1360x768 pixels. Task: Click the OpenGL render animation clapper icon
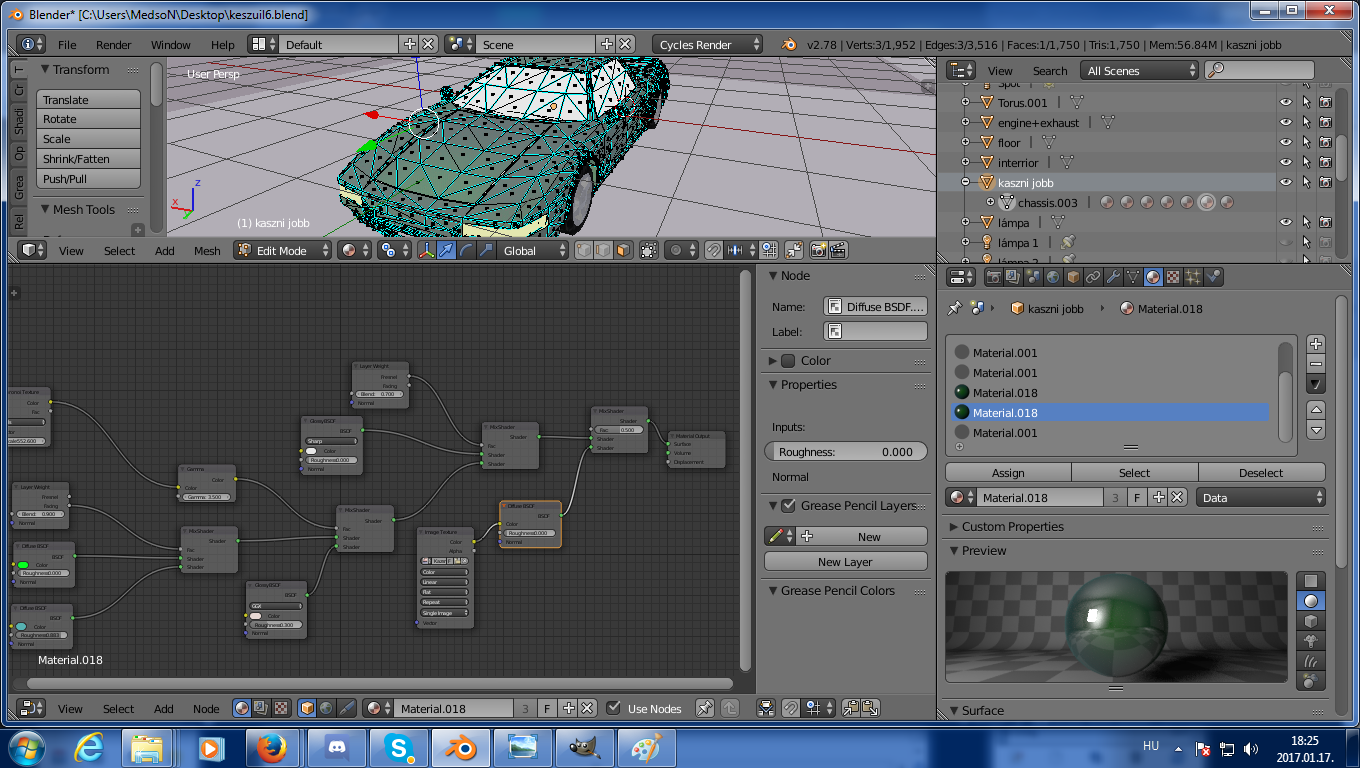tap(838, 250)
